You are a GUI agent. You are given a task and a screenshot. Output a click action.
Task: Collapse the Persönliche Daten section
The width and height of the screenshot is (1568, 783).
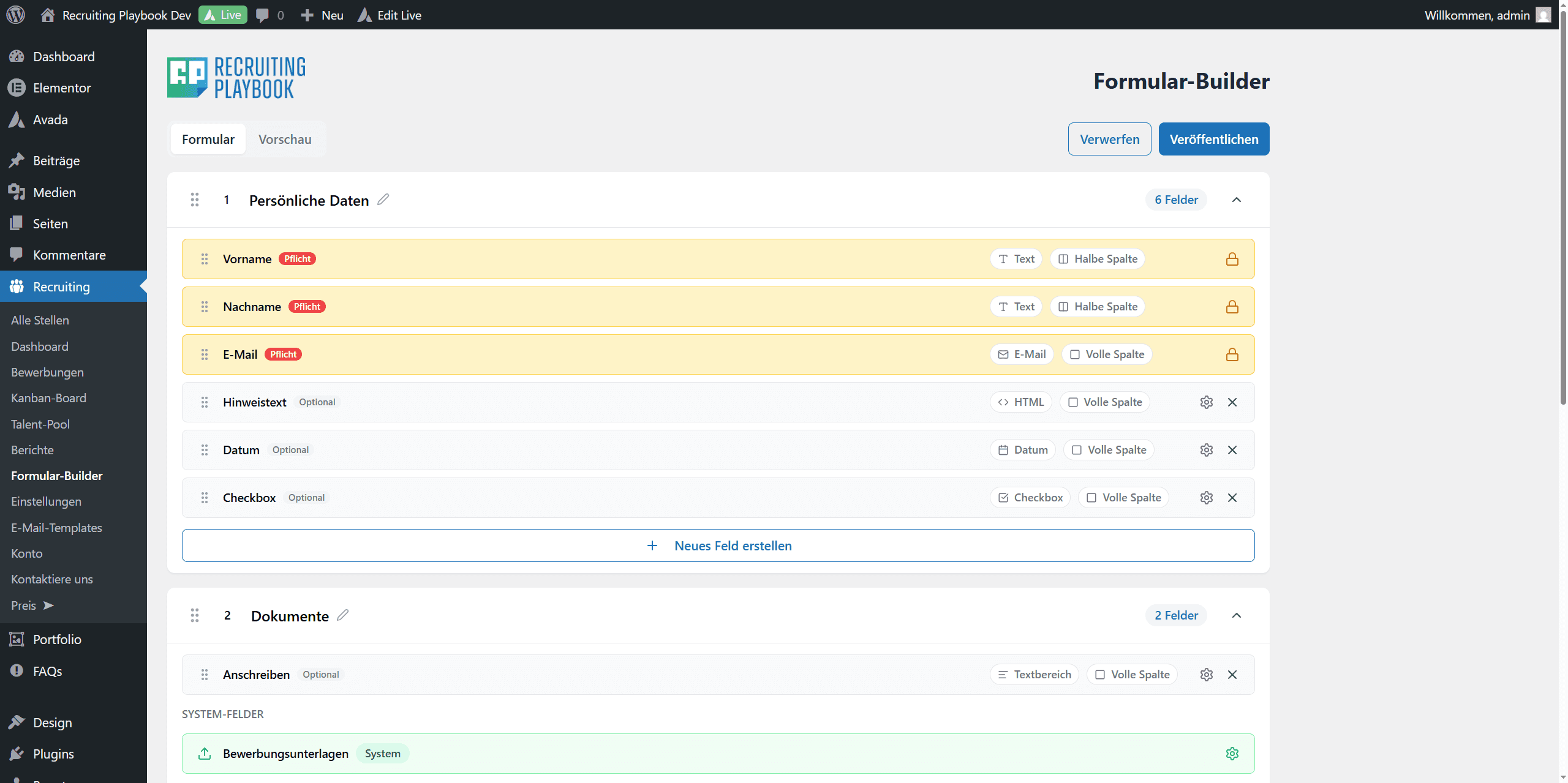pos(1236,200)
